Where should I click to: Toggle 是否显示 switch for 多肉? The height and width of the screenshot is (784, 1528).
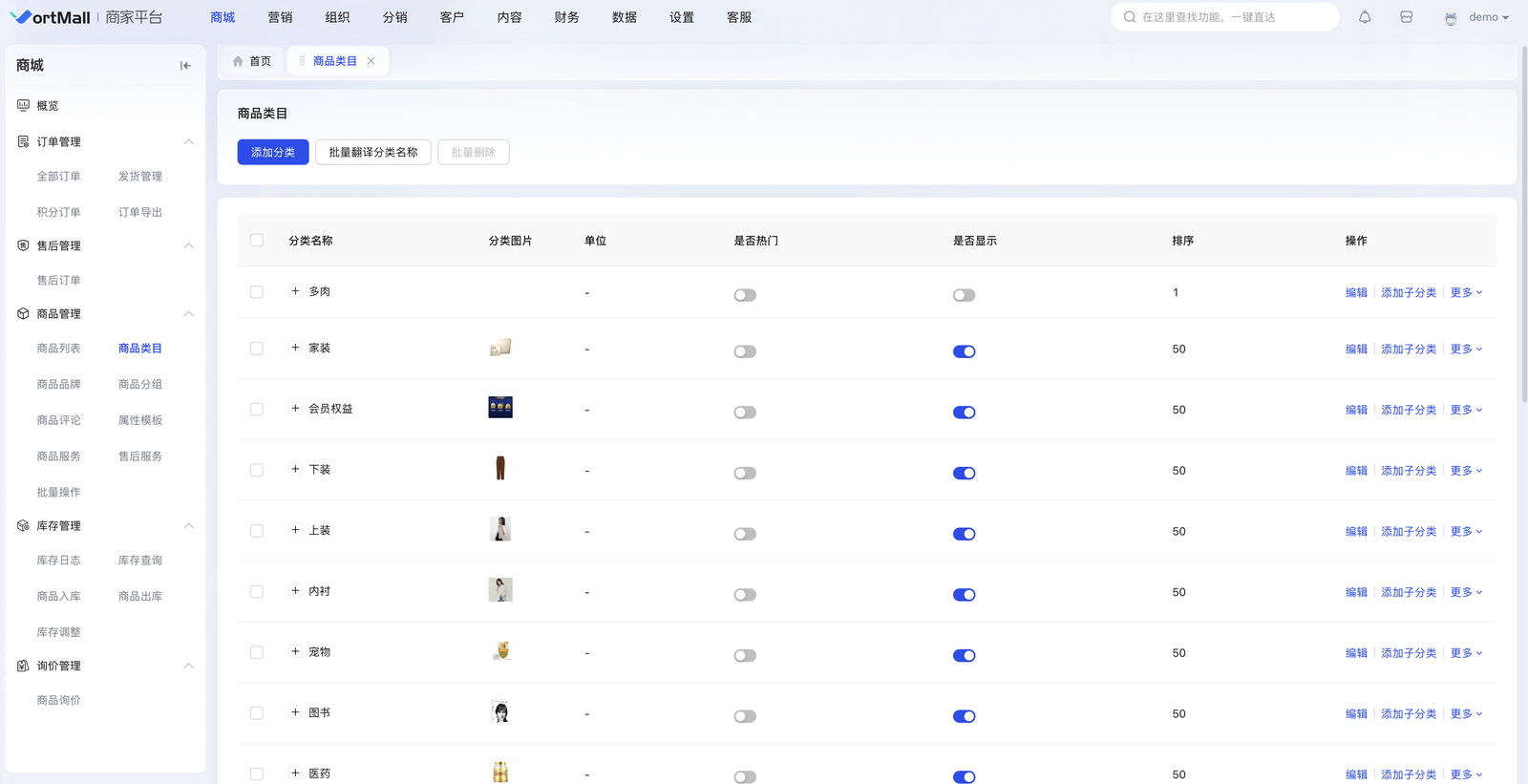pyautogui.click(x=964, y=295)
